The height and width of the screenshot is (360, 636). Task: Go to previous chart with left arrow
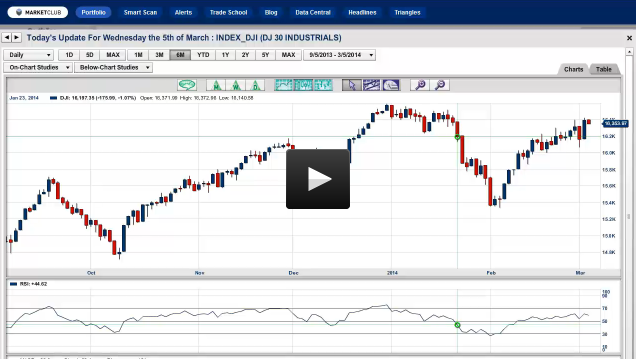click(x=7, y=37)
